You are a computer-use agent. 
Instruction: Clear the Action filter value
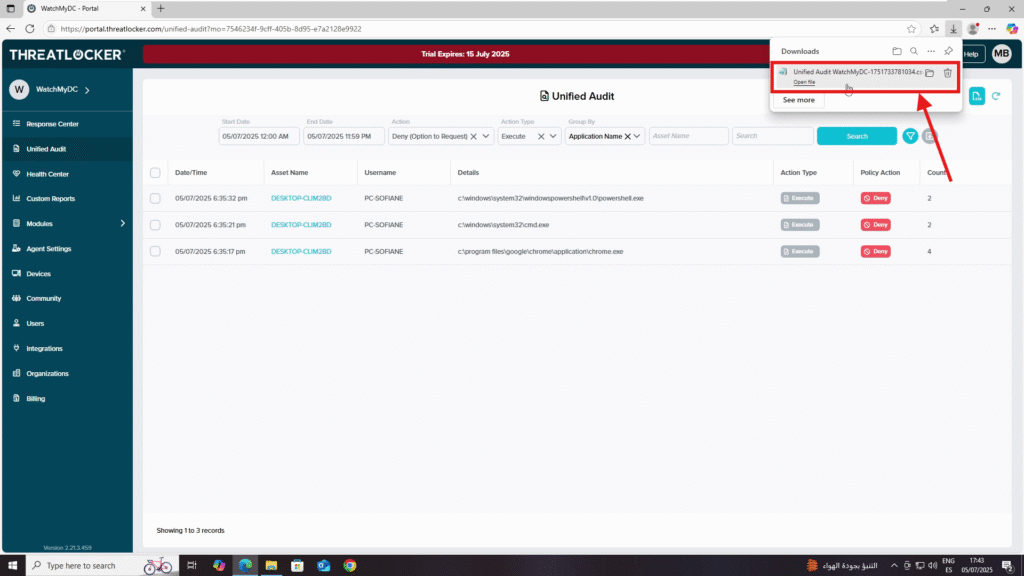(473, 136)
